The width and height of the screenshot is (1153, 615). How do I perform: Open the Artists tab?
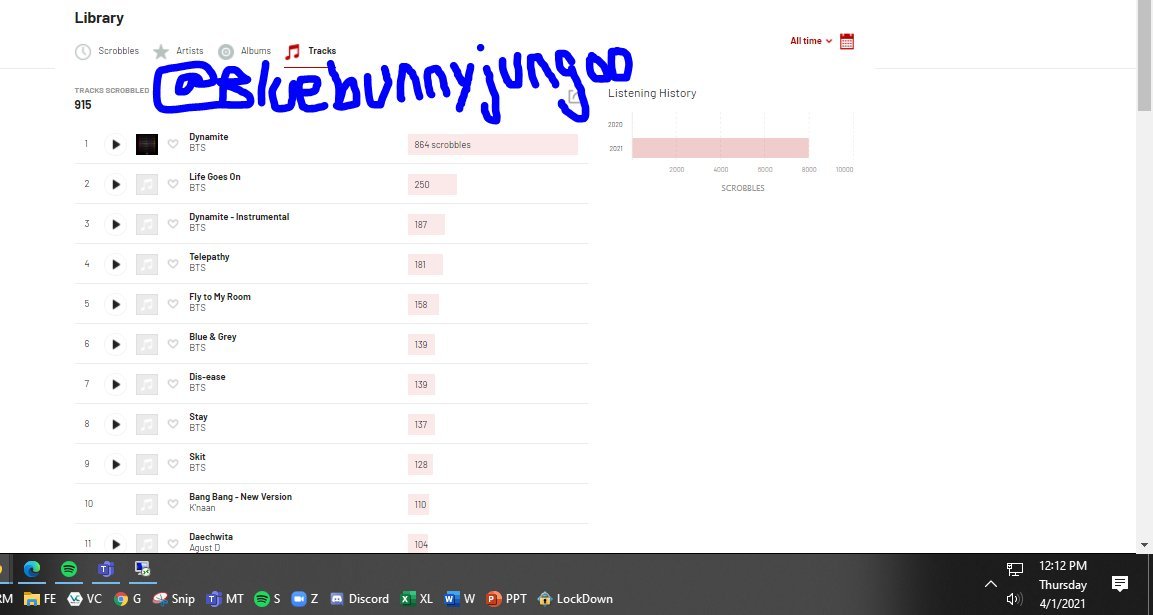pos(178,51)
